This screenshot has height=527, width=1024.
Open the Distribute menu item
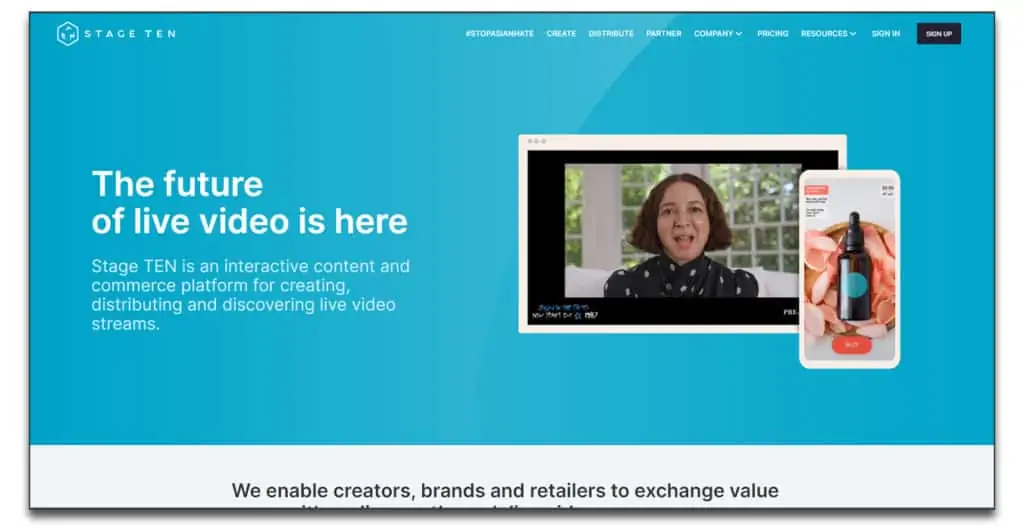pyautogui.click(x=611, y=33)
